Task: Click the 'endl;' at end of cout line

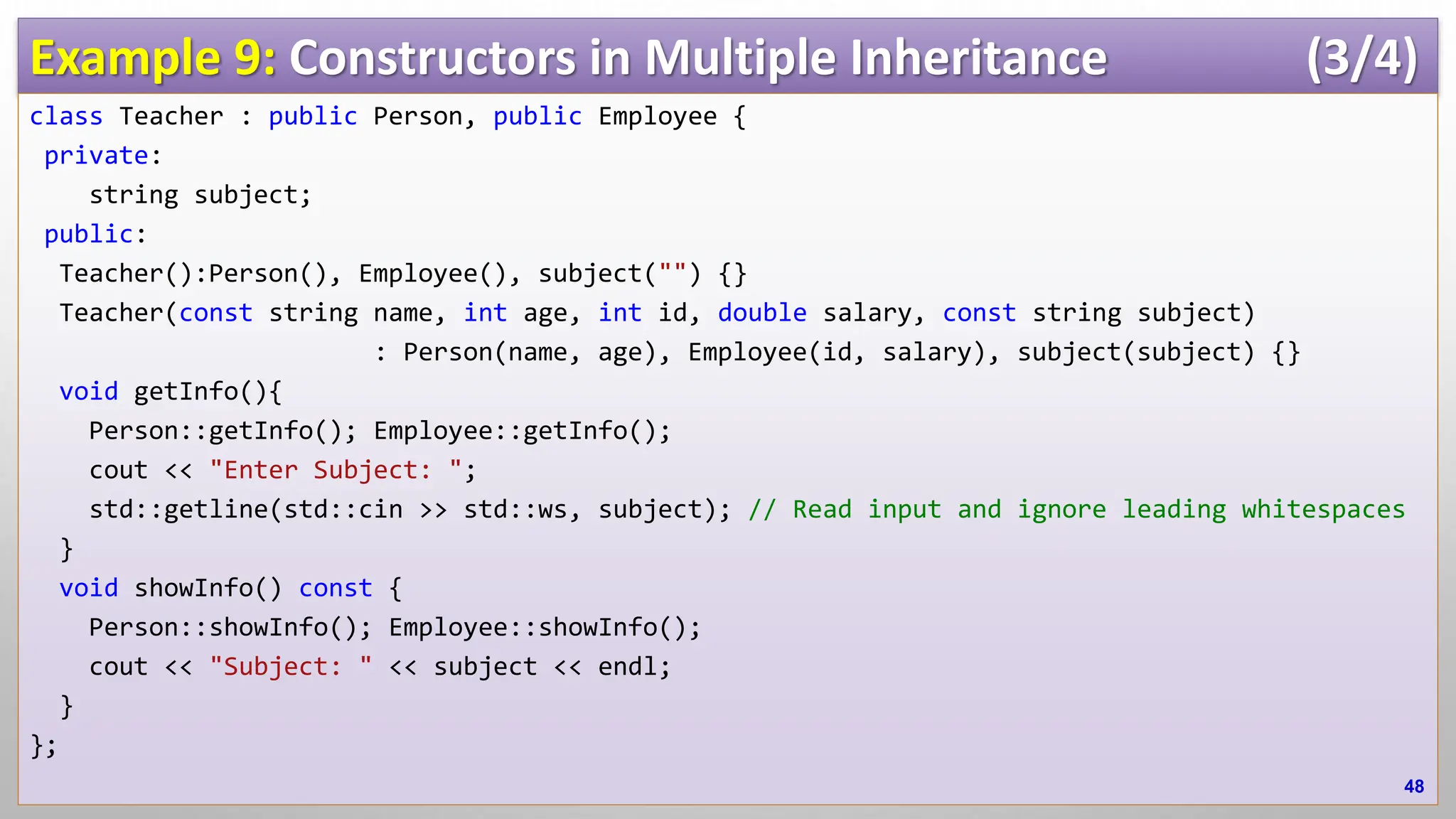Action: (x=633, y=667)
